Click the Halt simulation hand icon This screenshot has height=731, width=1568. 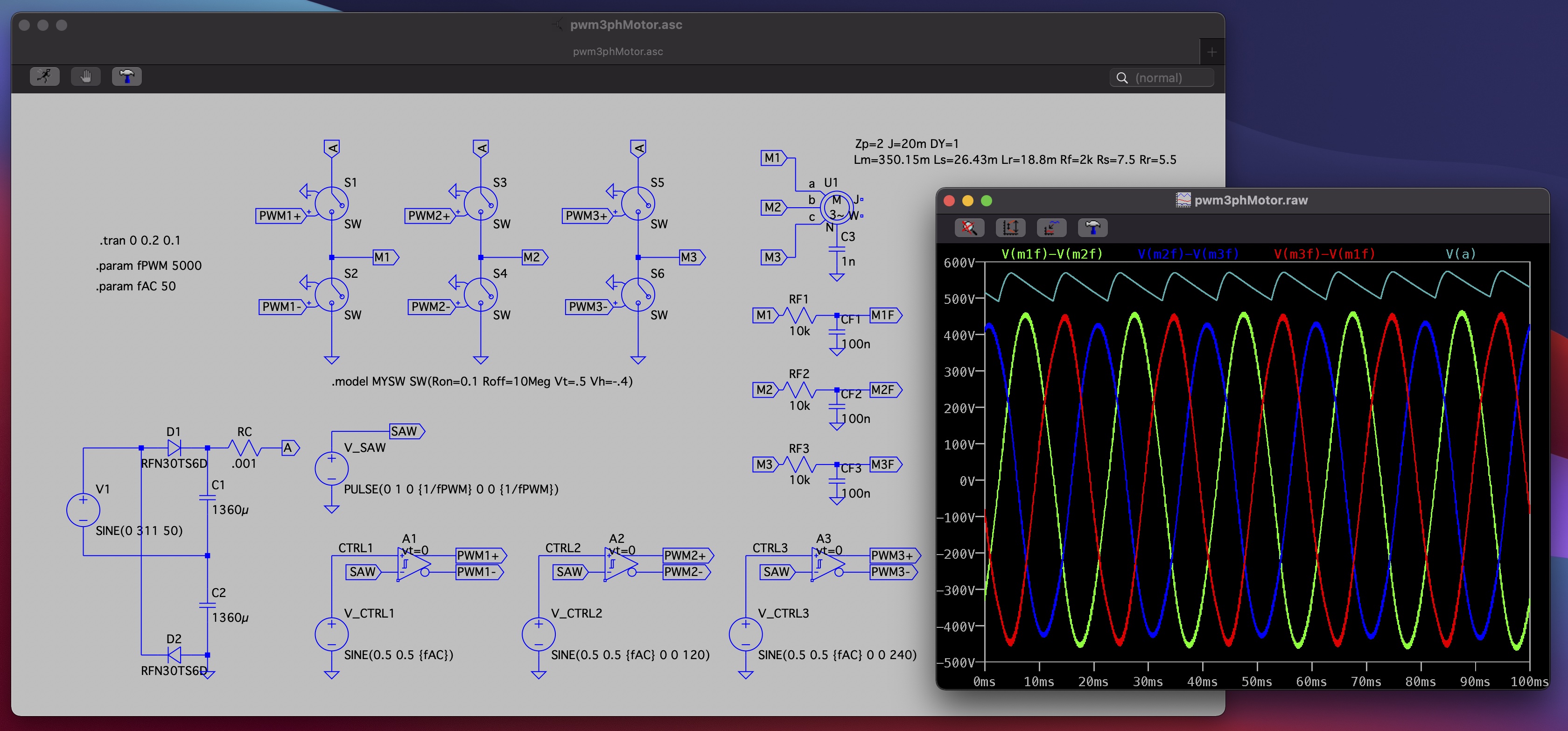tap(86, 77)
